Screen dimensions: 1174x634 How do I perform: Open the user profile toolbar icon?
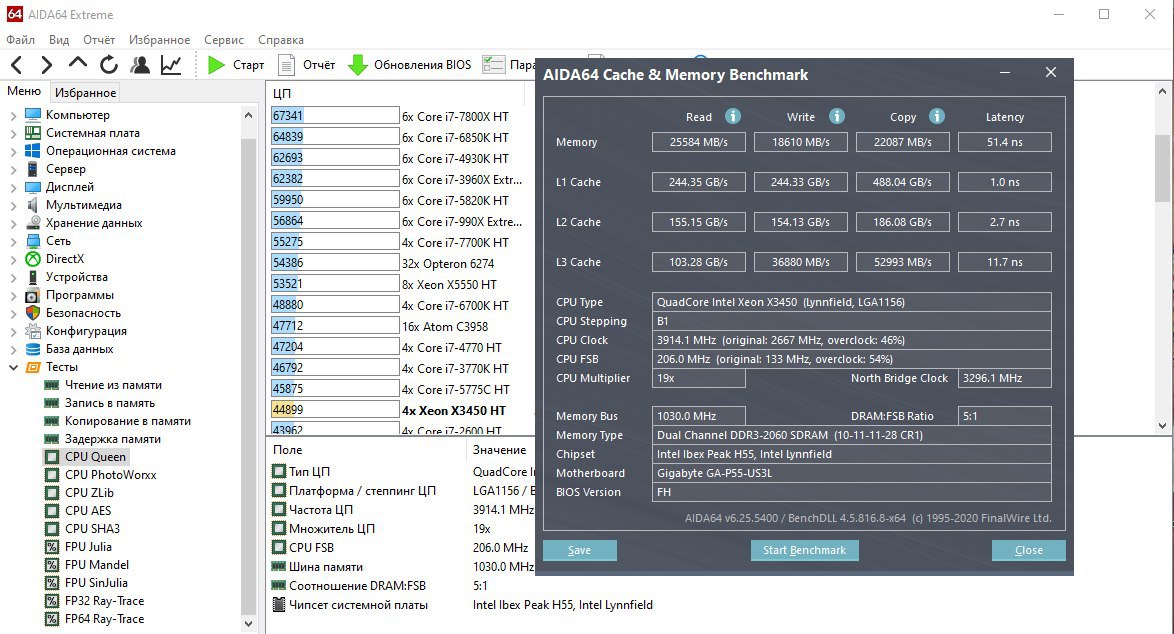[x=140, y=65]
